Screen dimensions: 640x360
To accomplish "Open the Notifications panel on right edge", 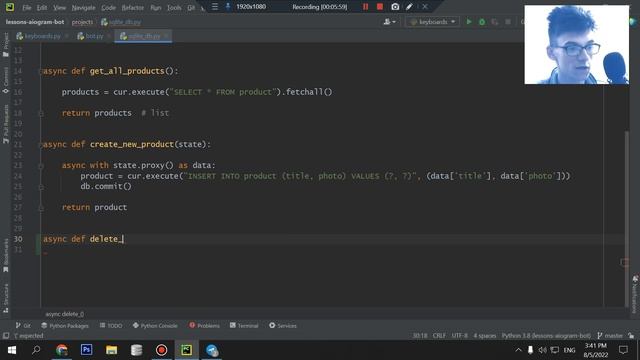I will tap(635, 294).
